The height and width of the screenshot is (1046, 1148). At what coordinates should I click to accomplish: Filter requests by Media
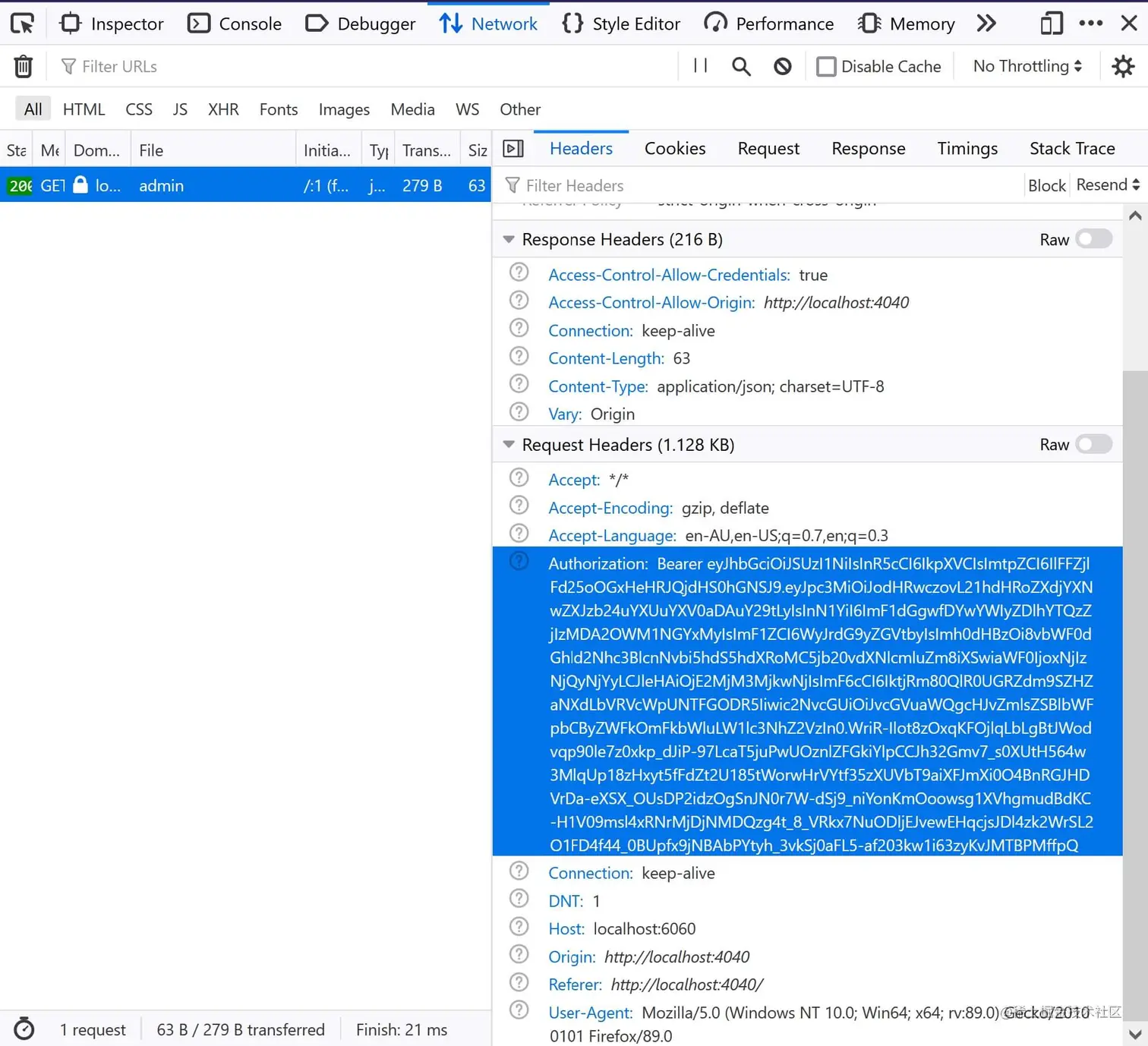412,109
